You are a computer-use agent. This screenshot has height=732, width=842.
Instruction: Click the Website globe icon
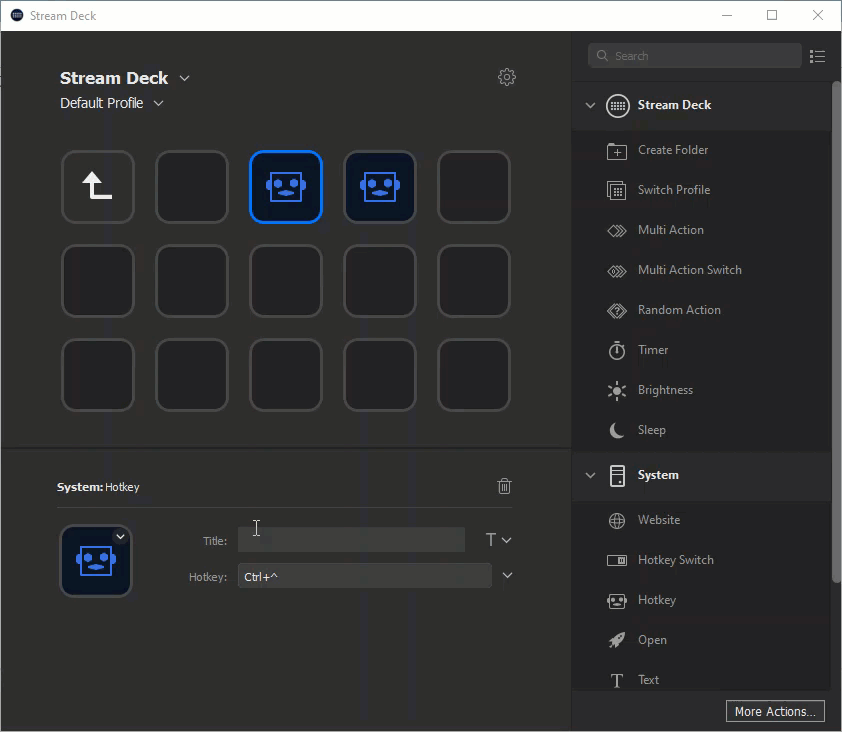pos(616,520)
